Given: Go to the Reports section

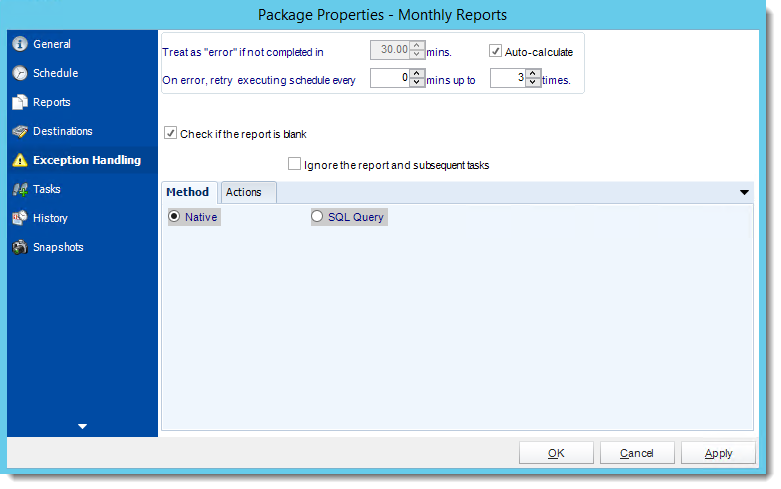Looking at the screenshot, I should click(82, 102).
